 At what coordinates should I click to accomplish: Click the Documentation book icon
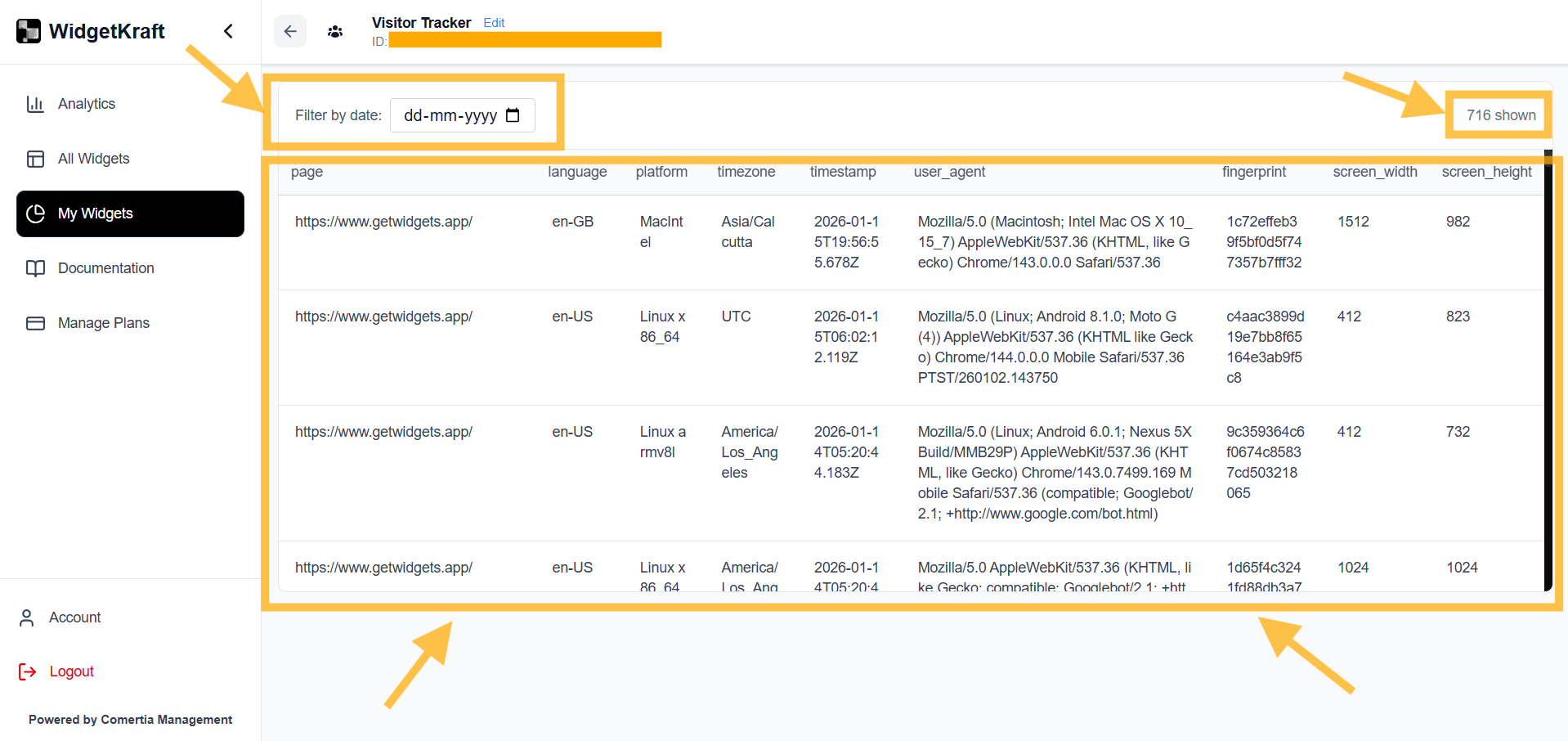[35, 268]
